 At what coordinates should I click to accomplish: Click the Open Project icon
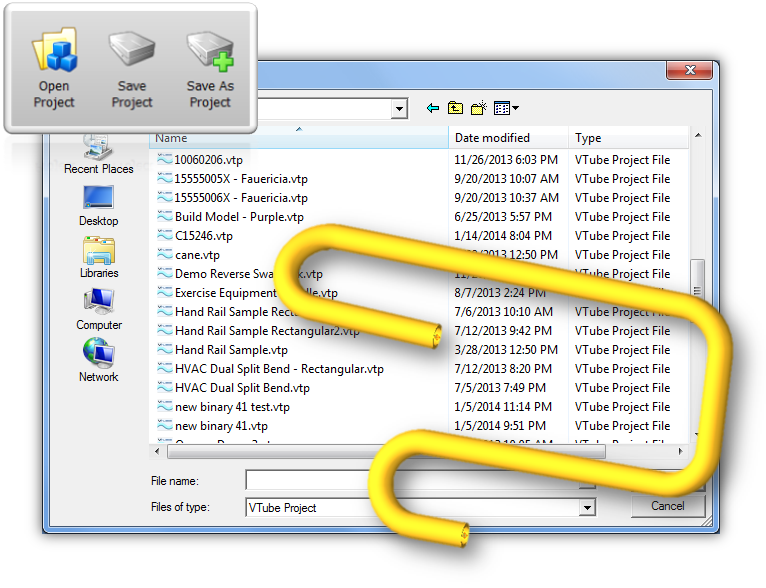[x=54, y=68]
